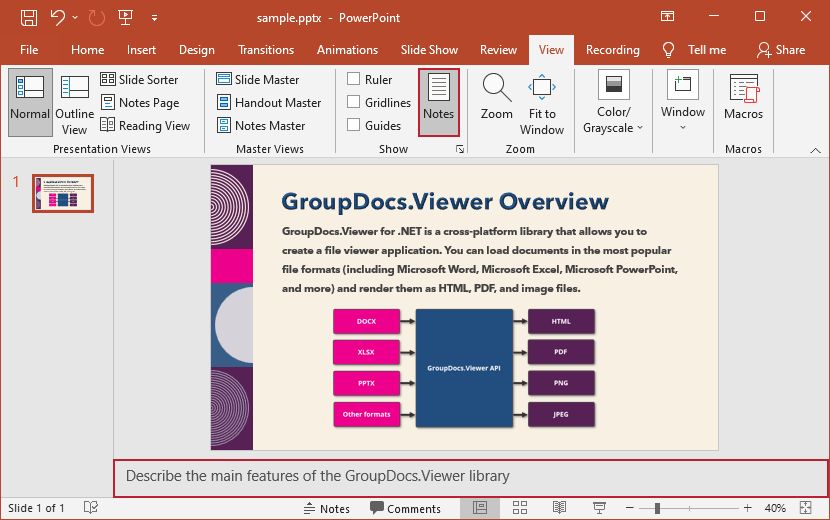Start slide show from beginning icon
The height and width of the screenshot is (520, 830).
click(x=125, y=17)
